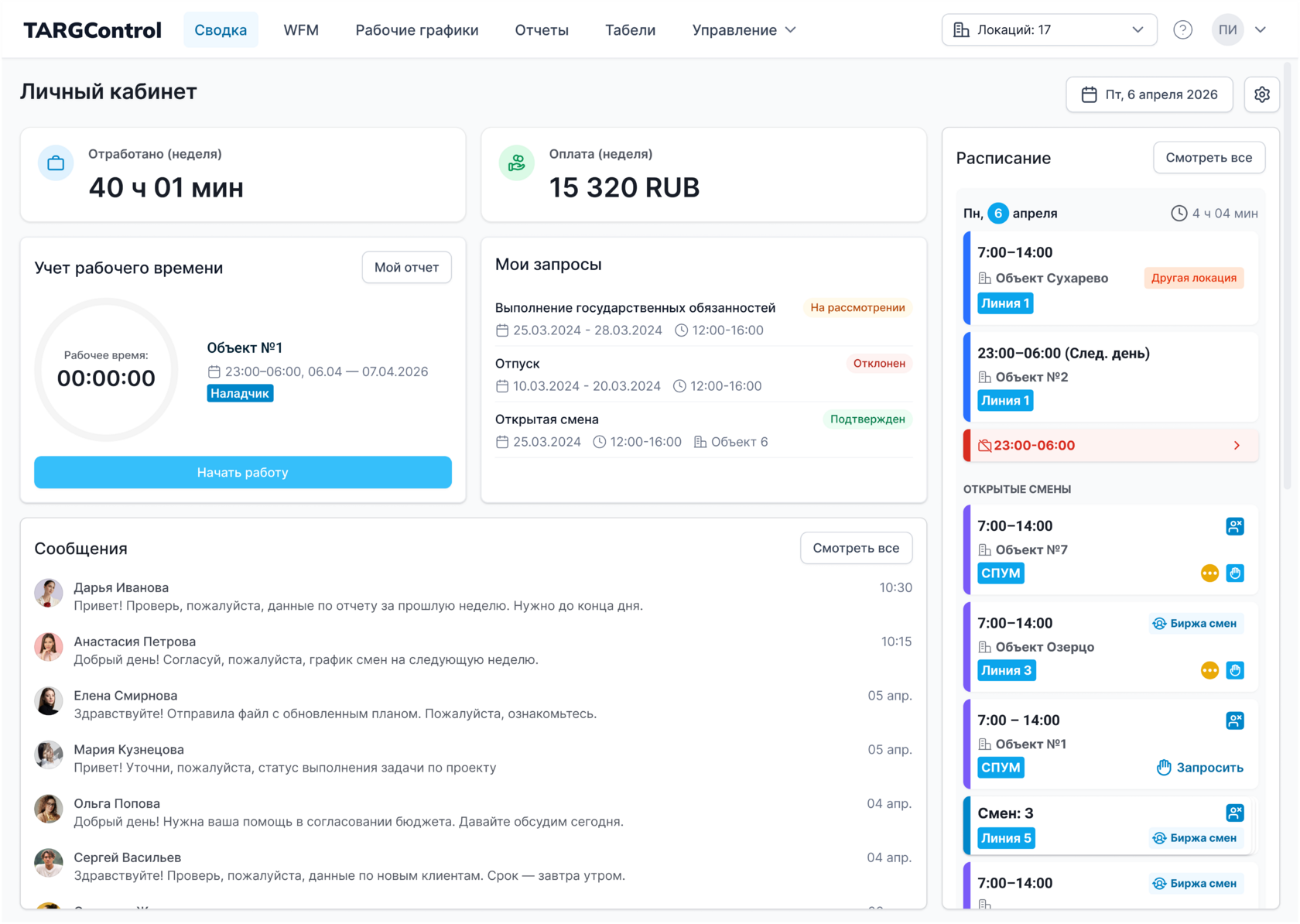Viewport: 1300px width, 924px height.
Task: Expand the Управление menu
Action: click(x=744, y=30)
